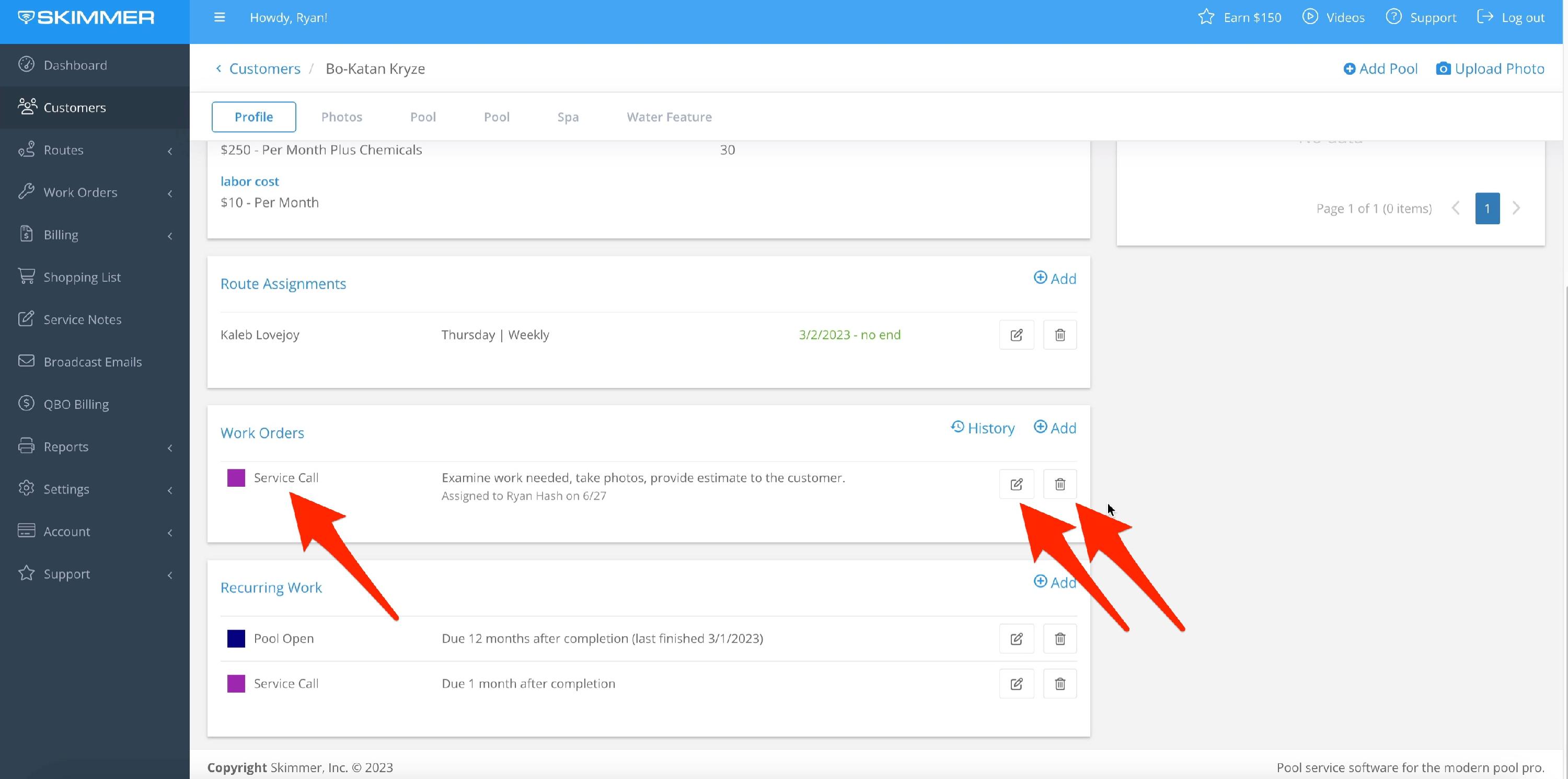Switch to the Photos tab
Image resolution: width=1568 pixels, height=779 pixels.
(341, 117)
